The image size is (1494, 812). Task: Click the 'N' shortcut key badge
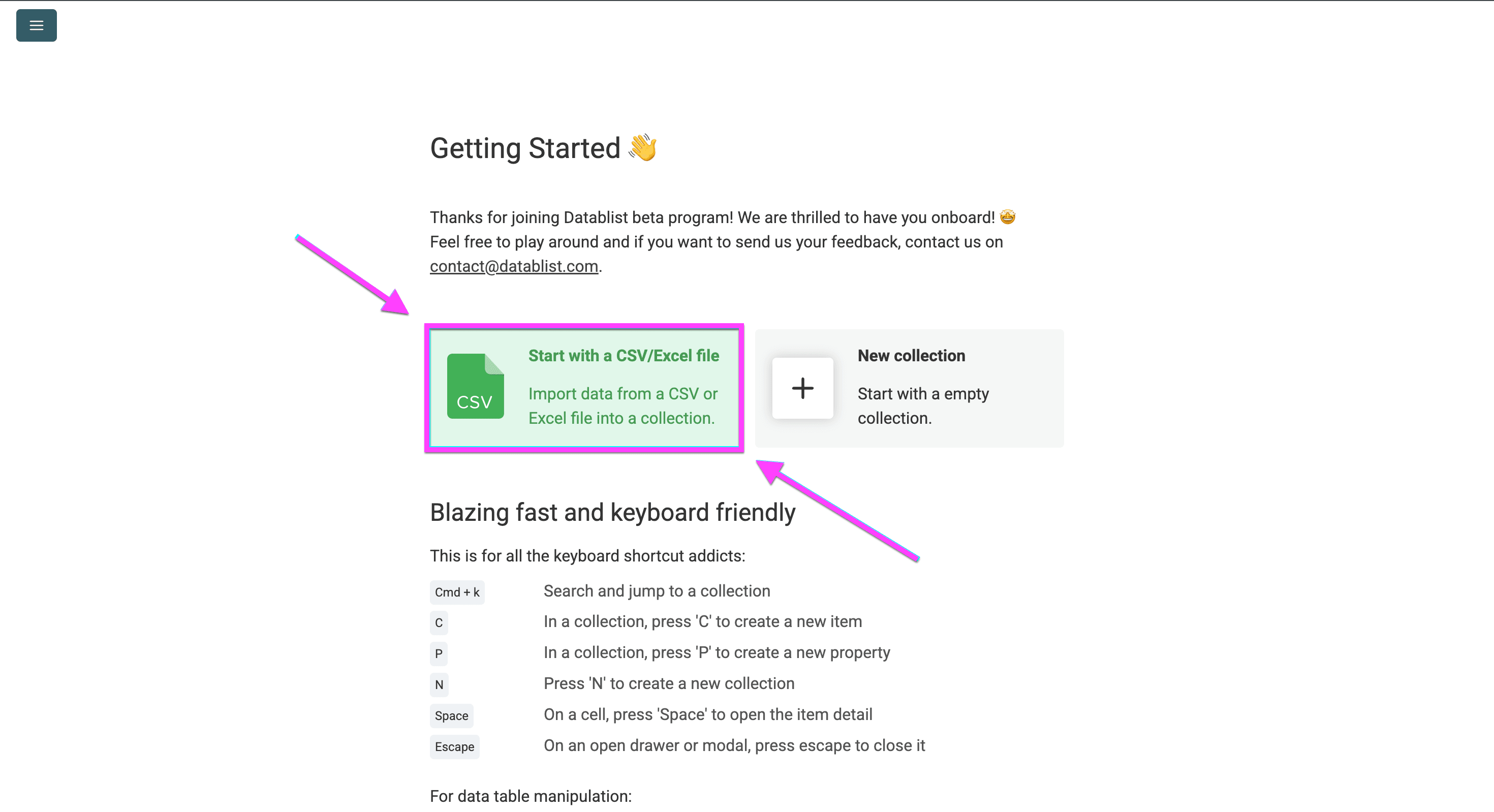439,684
